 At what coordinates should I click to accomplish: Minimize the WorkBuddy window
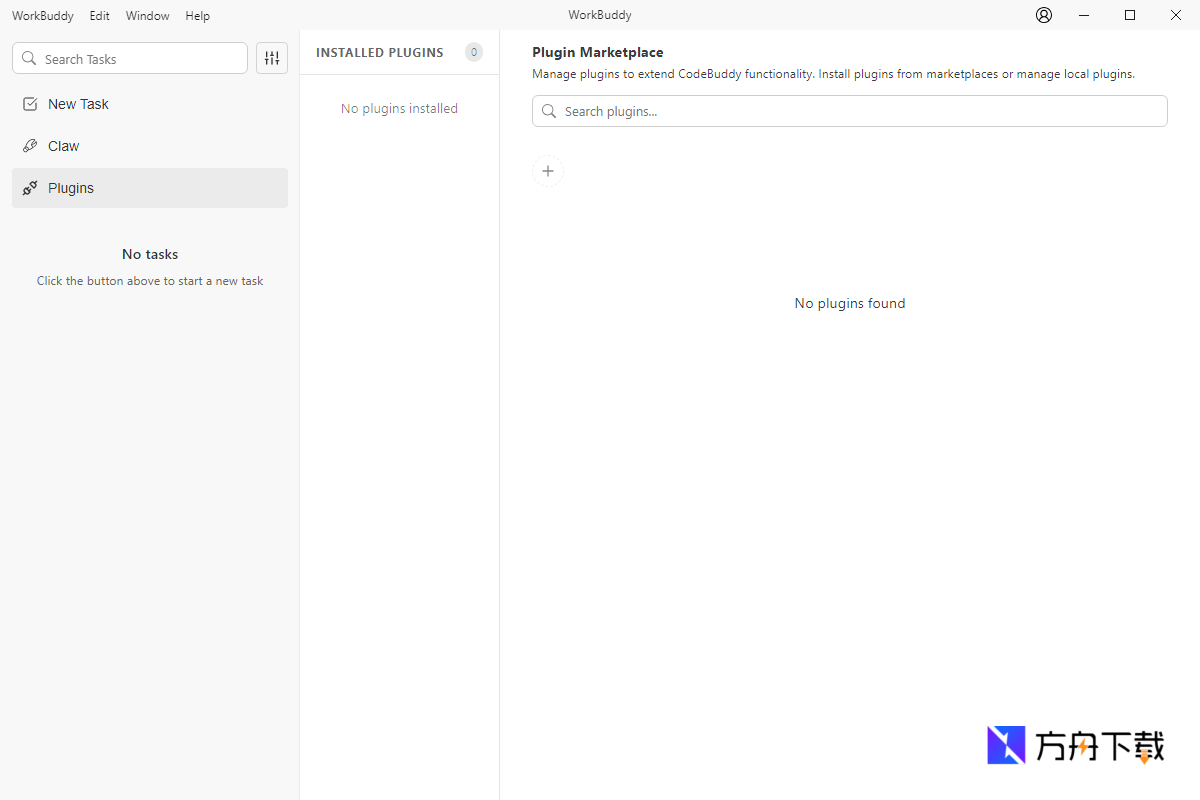tap(1084, 15)
